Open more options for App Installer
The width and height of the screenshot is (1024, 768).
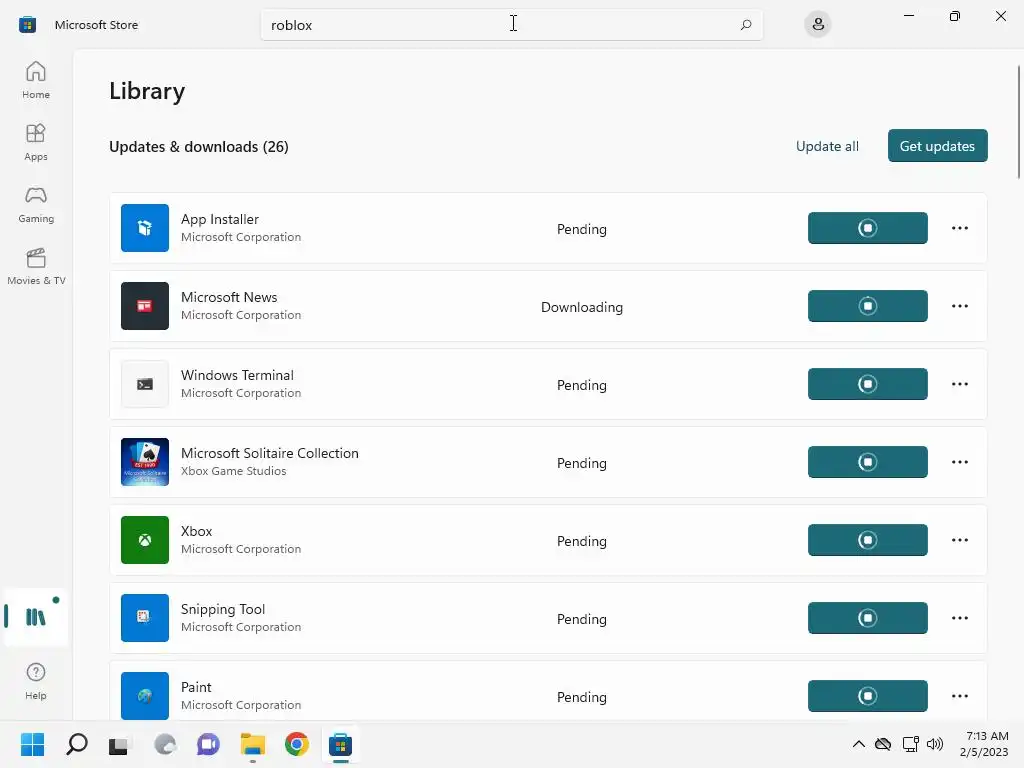(x=959, y=228)
